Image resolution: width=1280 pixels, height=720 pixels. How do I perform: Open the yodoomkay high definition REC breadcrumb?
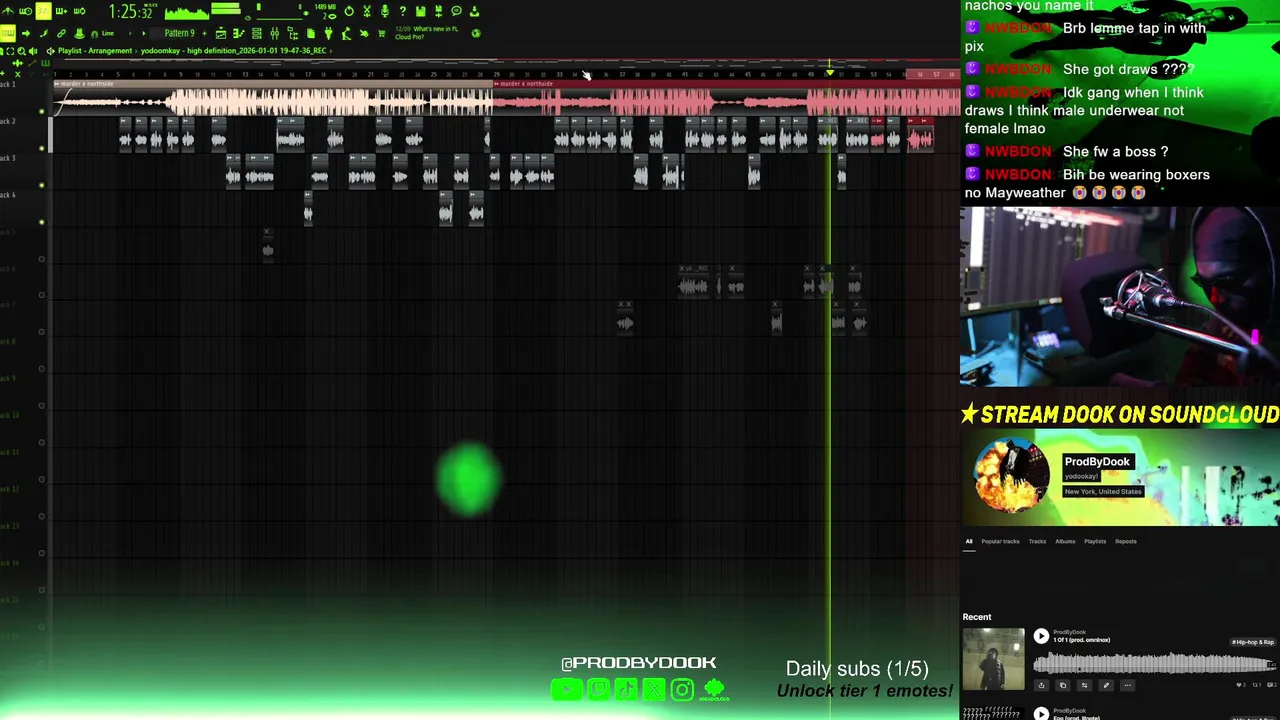click(x=233, y=51)
